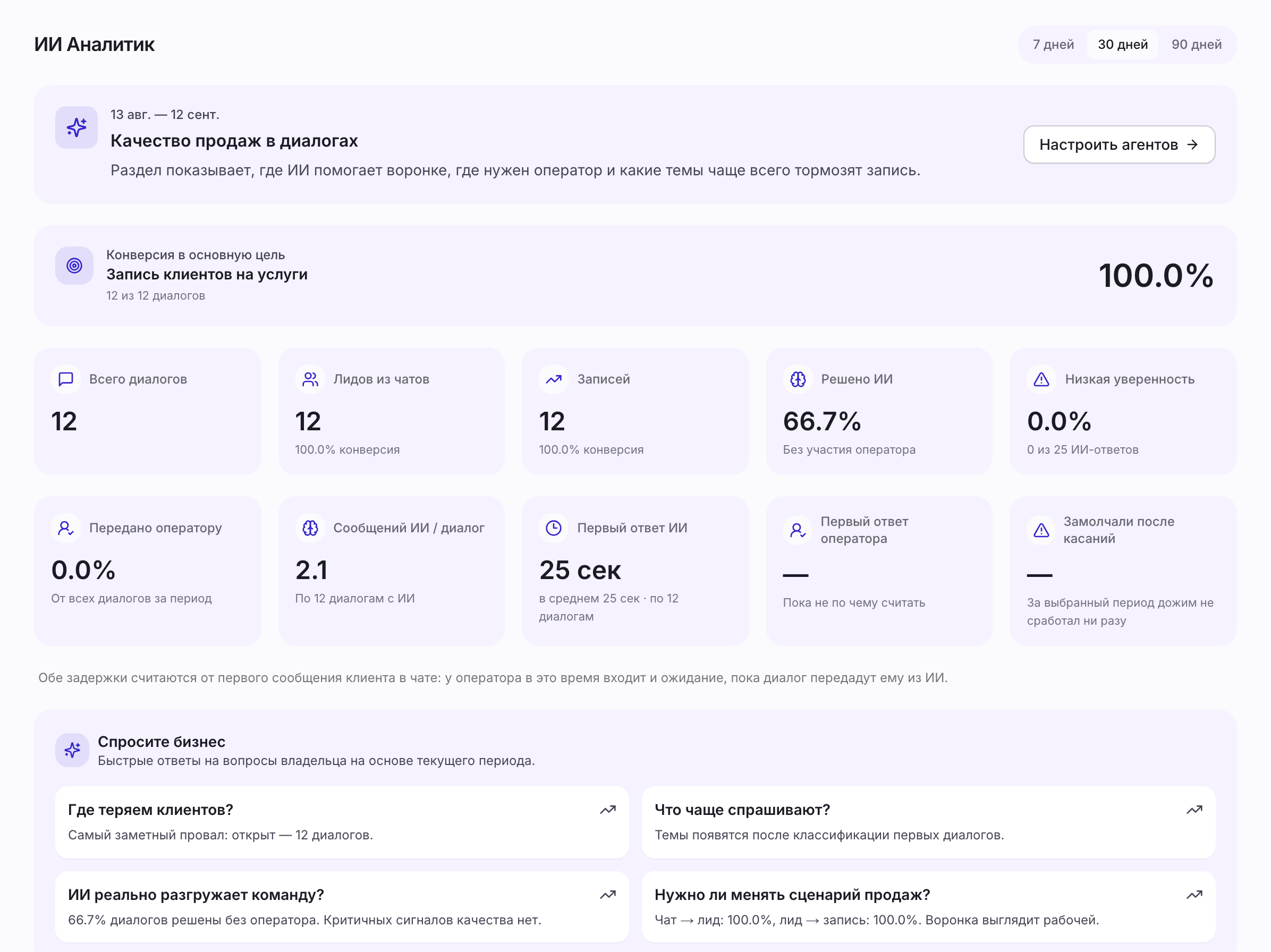Click the user-check icon in Передано оператору
1271x952 pixels.
pos(66,528)
